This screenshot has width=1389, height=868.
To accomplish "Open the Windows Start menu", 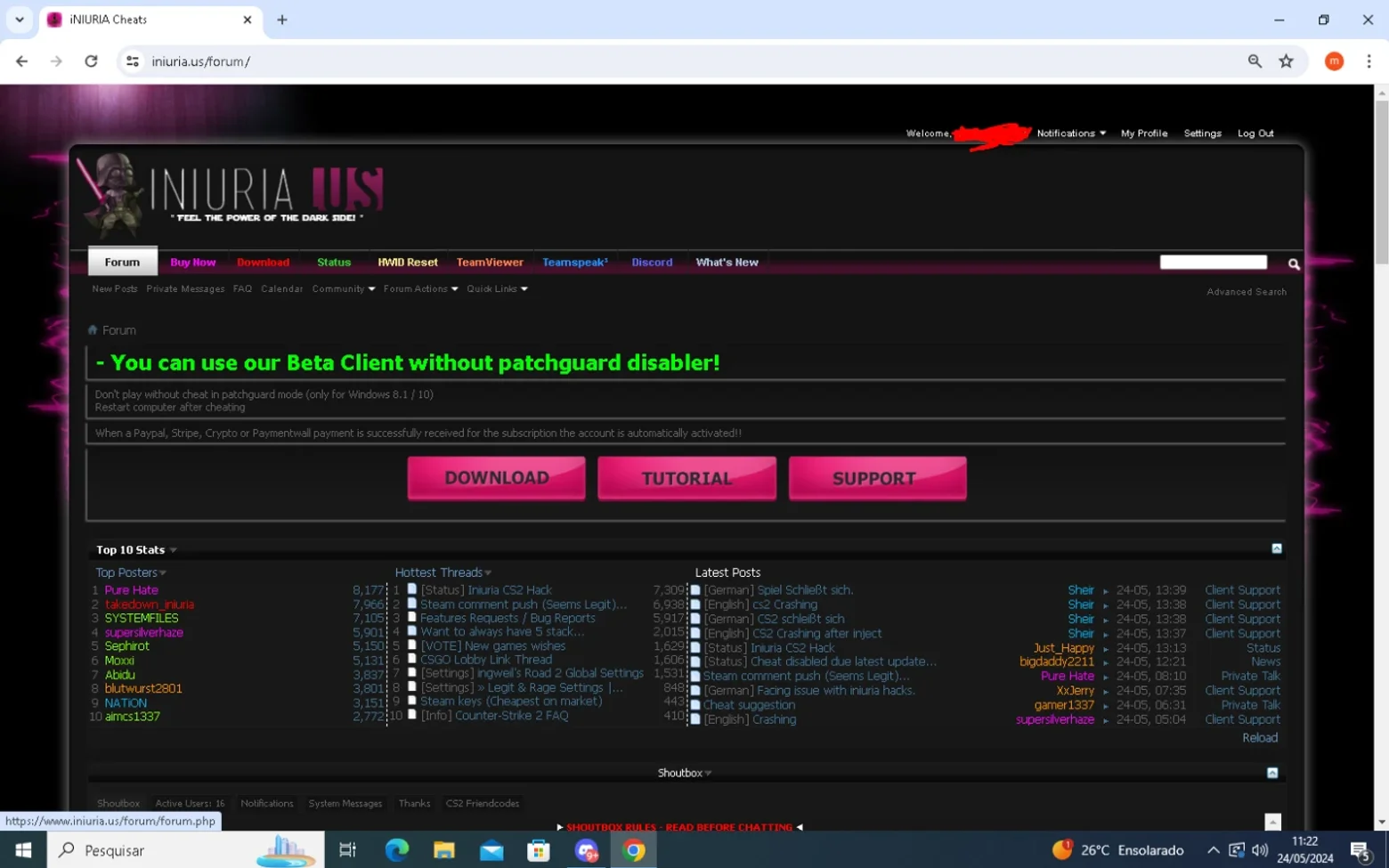I will pyautogui.click(x=23, y=850).
